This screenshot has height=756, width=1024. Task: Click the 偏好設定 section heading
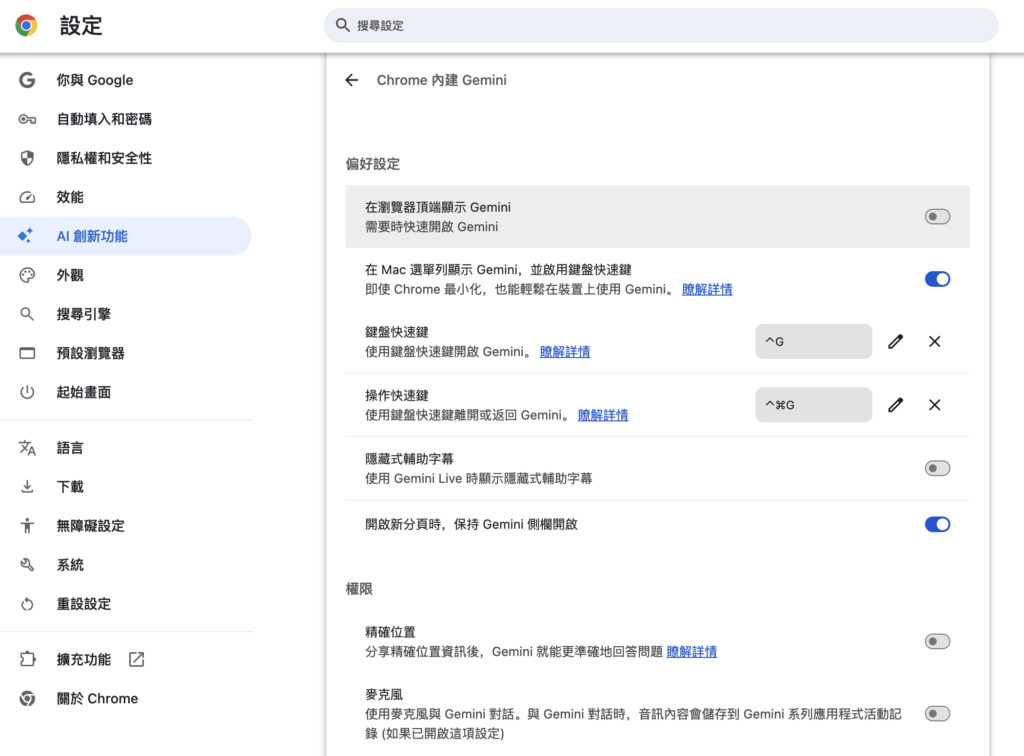(372, 164)
